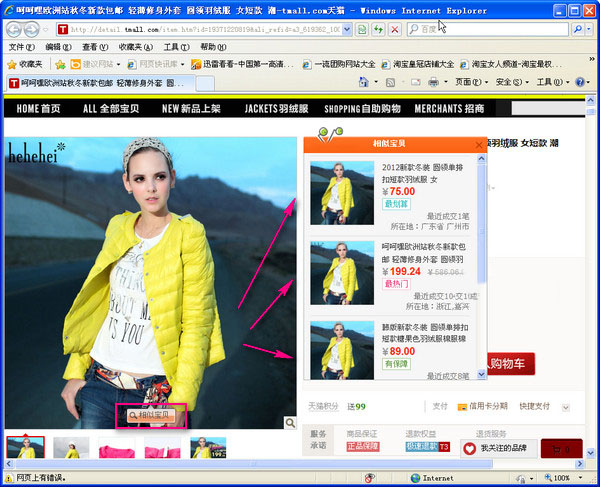The width and height of the screenshot is (600, 487).
Task: Click the compatibility view icon by address bar
Action: [362, 29]
